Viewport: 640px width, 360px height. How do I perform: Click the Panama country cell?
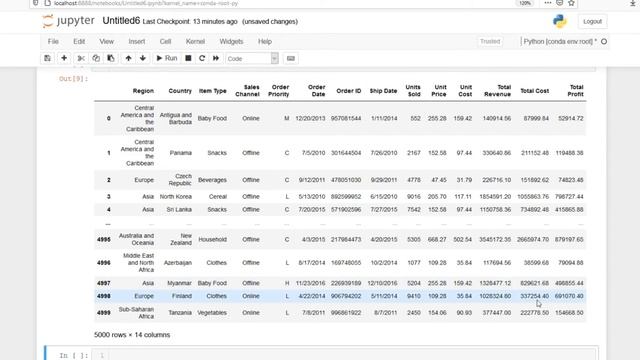(x=180, y=153)
